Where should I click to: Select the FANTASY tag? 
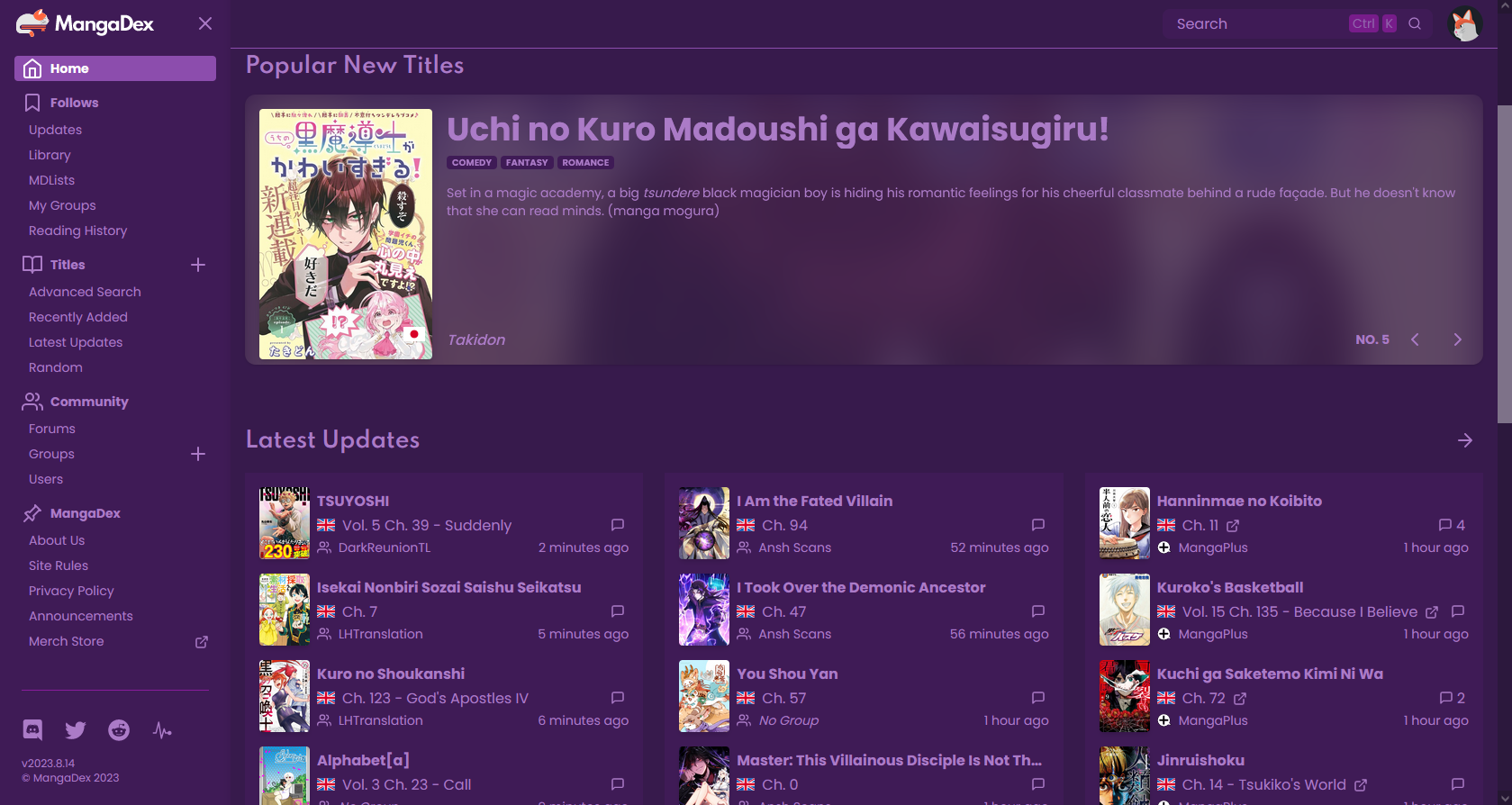point(527,163)
